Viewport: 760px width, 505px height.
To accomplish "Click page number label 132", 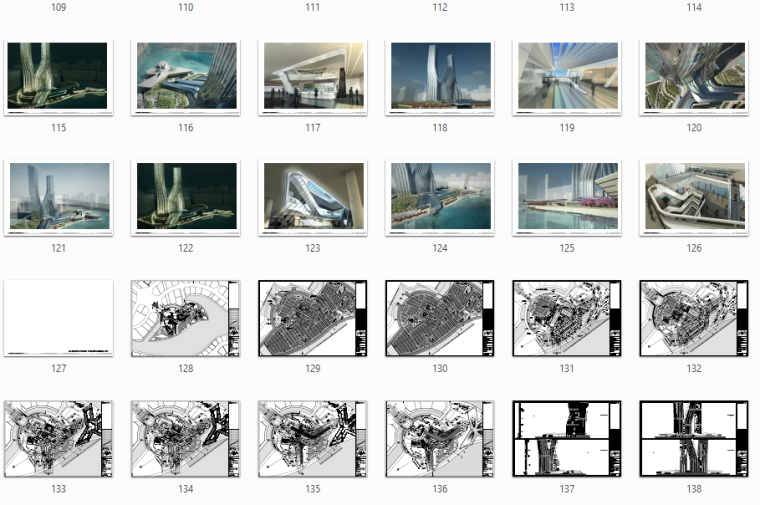I will 694,368.
